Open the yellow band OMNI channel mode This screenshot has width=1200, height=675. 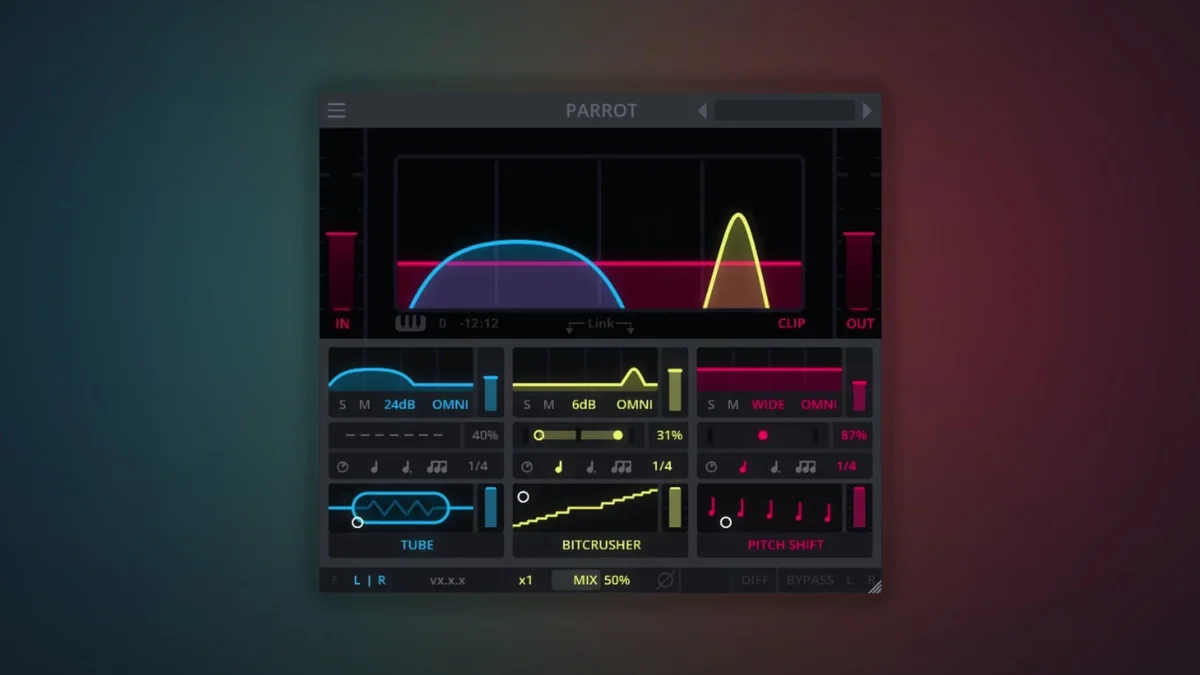pos(634,405)
